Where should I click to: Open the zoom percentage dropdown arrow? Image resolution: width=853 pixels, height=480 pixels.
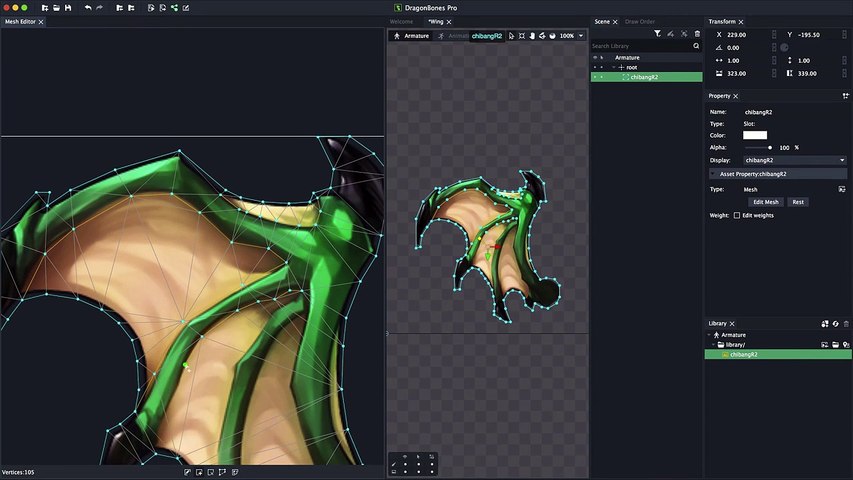[581, 36]
